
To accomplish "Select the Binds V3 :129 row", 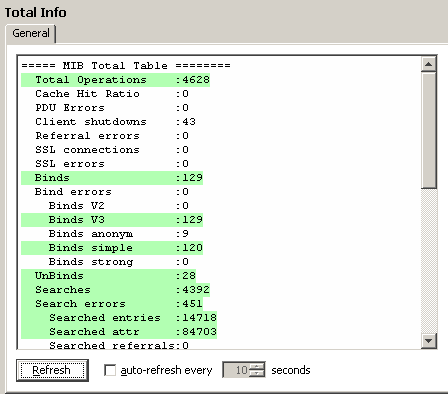I will (112, 220).
